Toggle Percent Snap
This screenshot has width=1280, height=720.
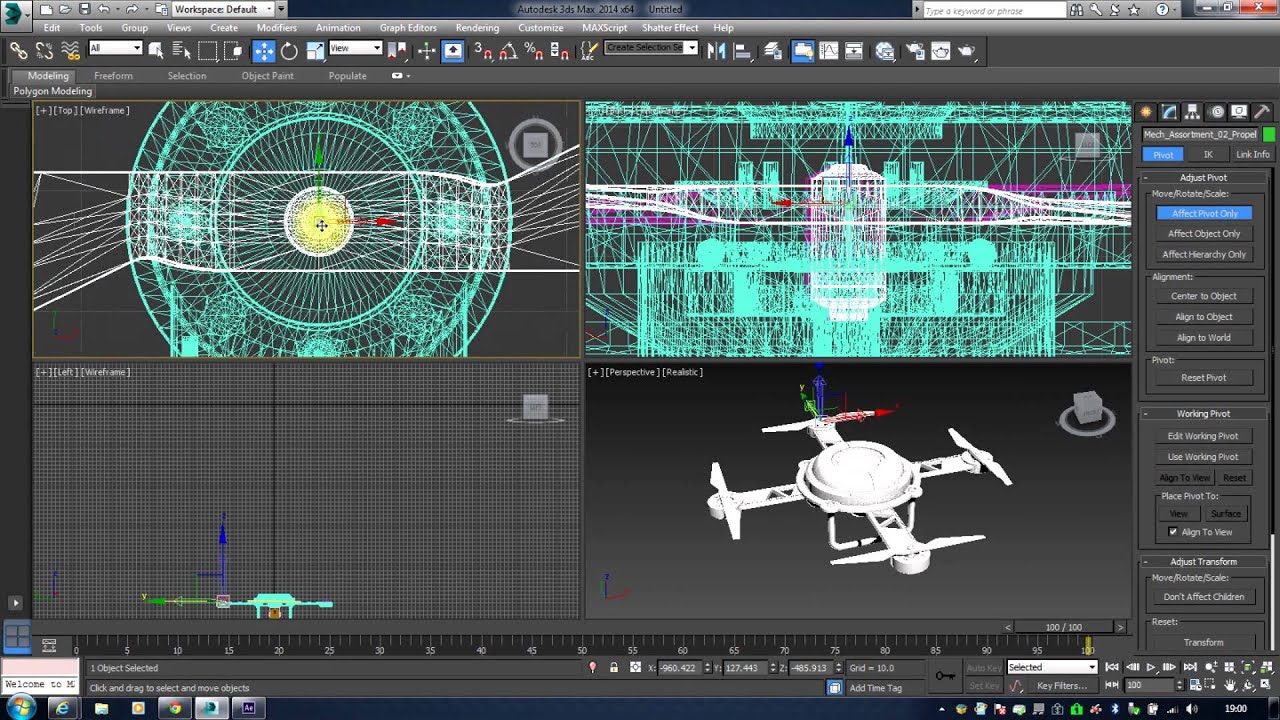[x=534, y=50]
